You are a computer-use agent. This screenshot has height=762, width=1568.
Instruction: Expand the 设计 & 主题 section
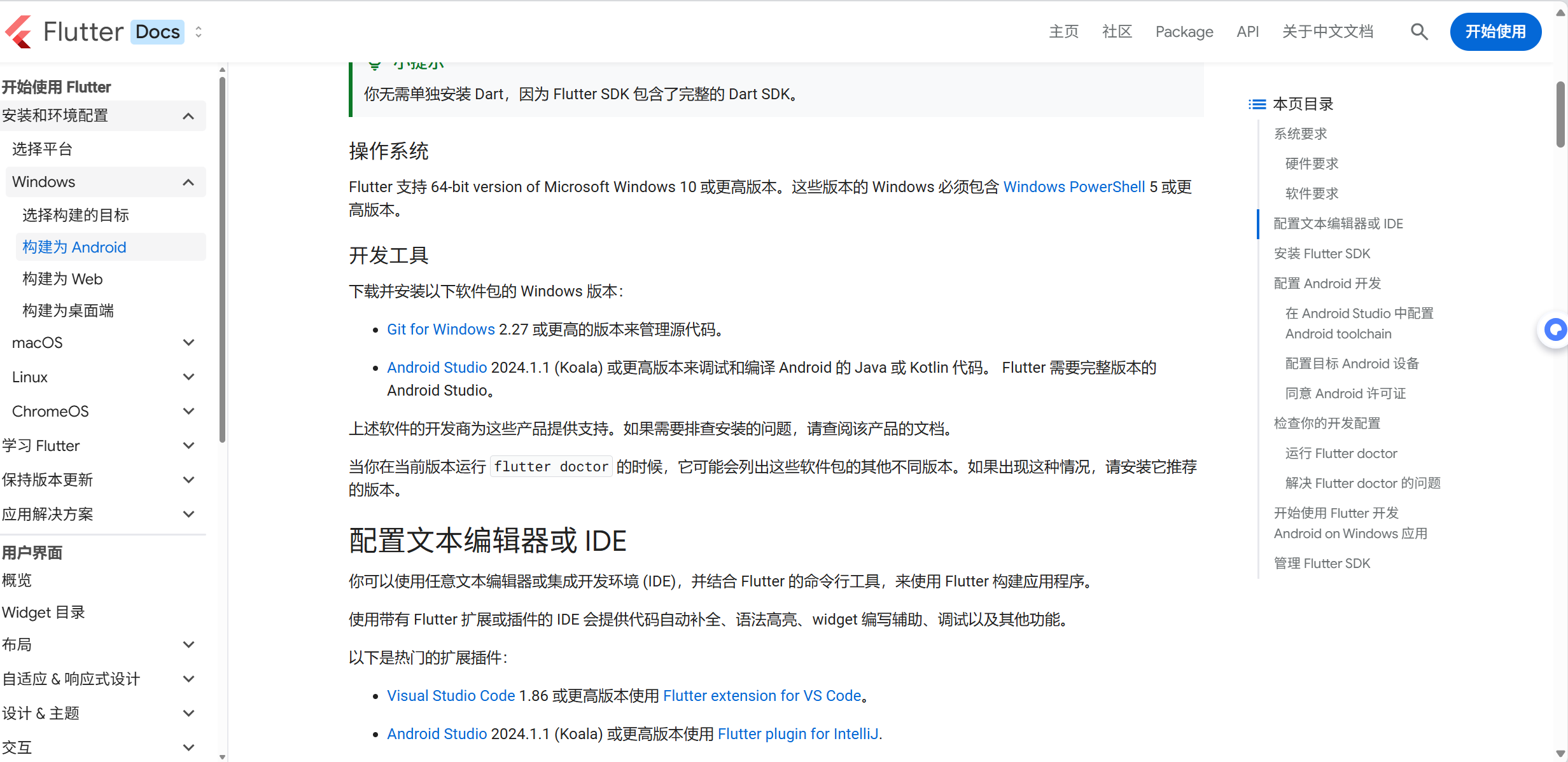tap(188, 714)
